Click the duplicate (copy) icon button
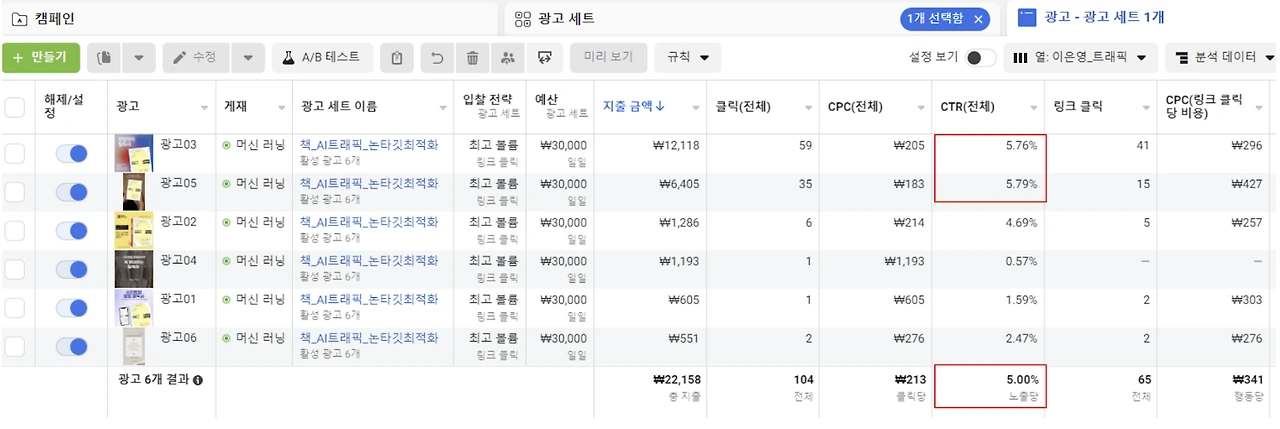The width and height of the screenshot is (1280, 429). tap(104, 57)
